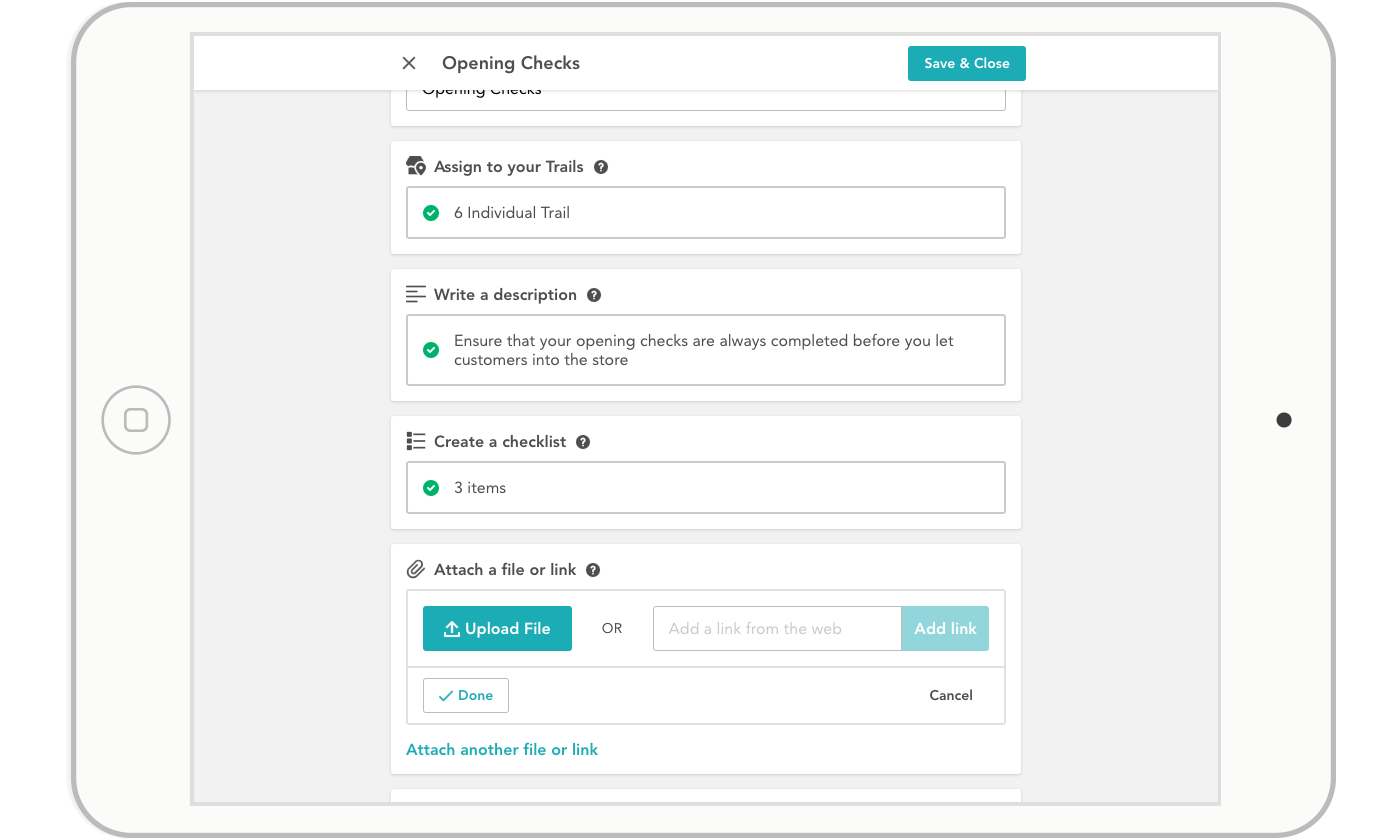
Task: Click the green check beside 6 Individual Trail
Action: 431,212
